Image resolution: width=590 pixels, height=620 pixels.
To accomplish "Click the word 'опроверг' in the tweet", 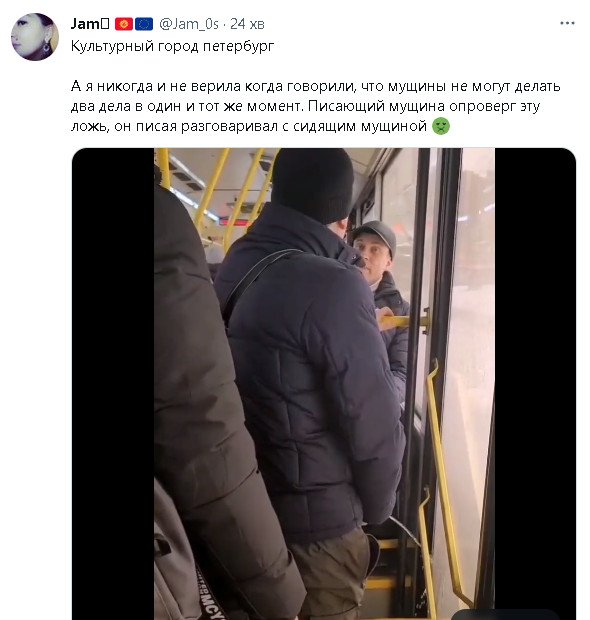I will 482,106.
